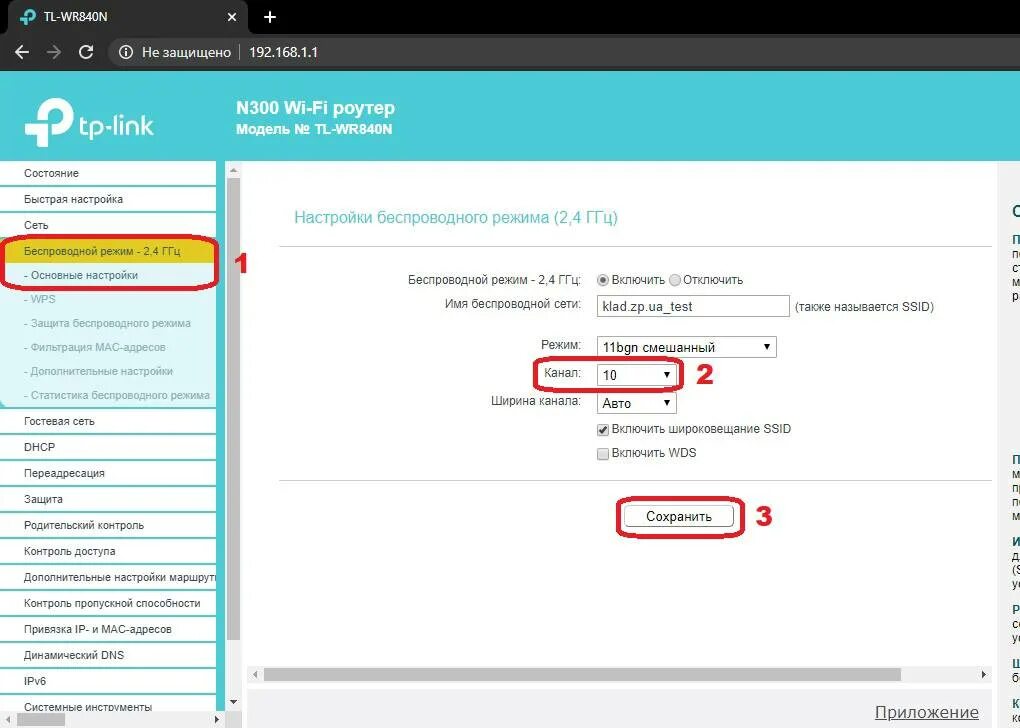Click the wireless network name field
This screenshot has height=728, width=1020.
(693, 306)
